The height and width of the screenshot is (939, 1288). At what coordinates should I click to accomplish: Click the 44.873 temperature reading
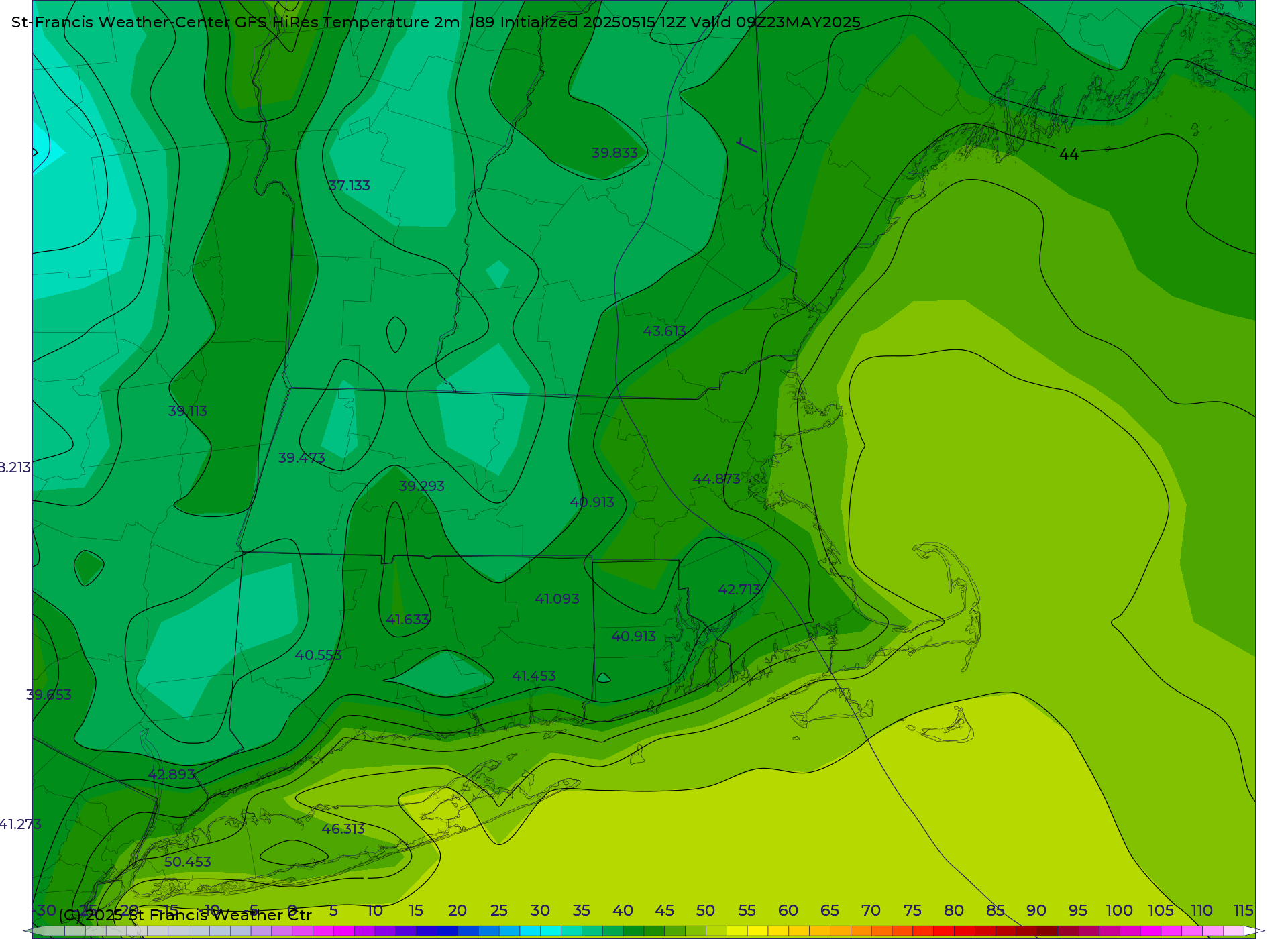[x=716, y=479]
